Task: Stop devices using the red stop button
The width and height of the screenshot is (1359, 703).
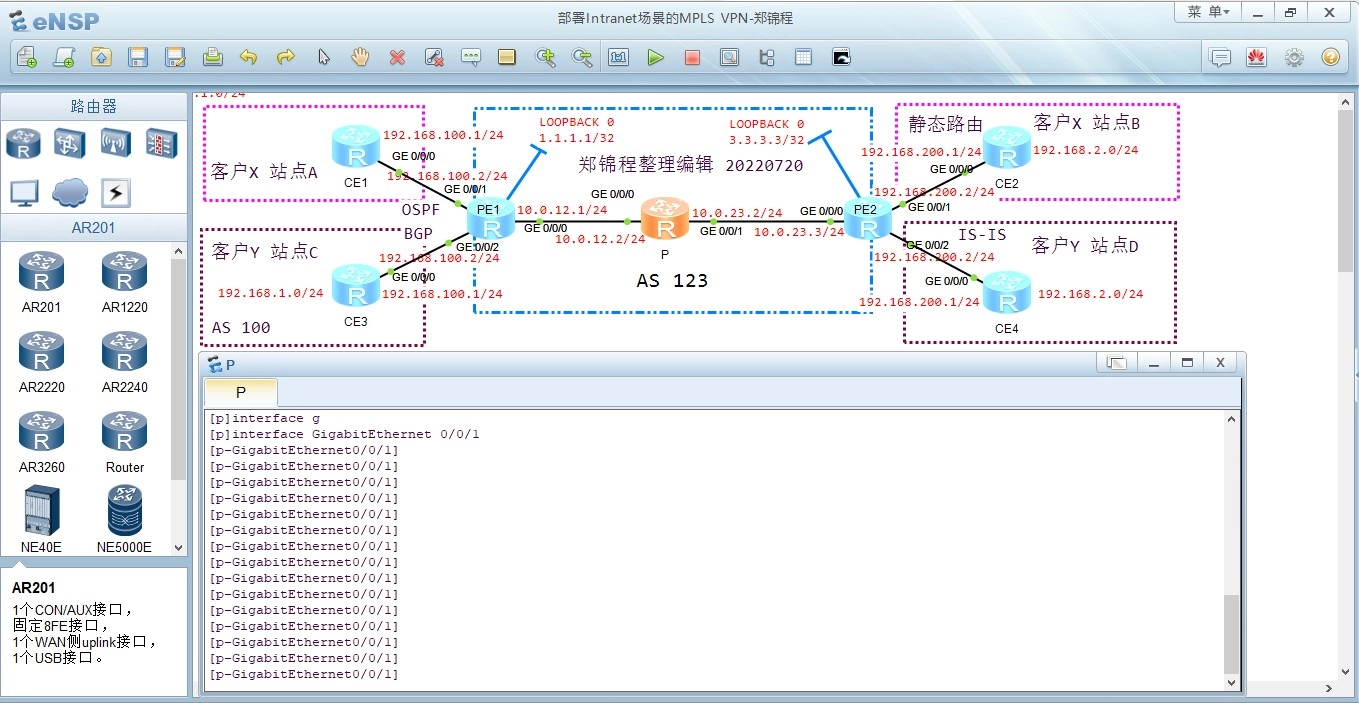Action: 692,58
